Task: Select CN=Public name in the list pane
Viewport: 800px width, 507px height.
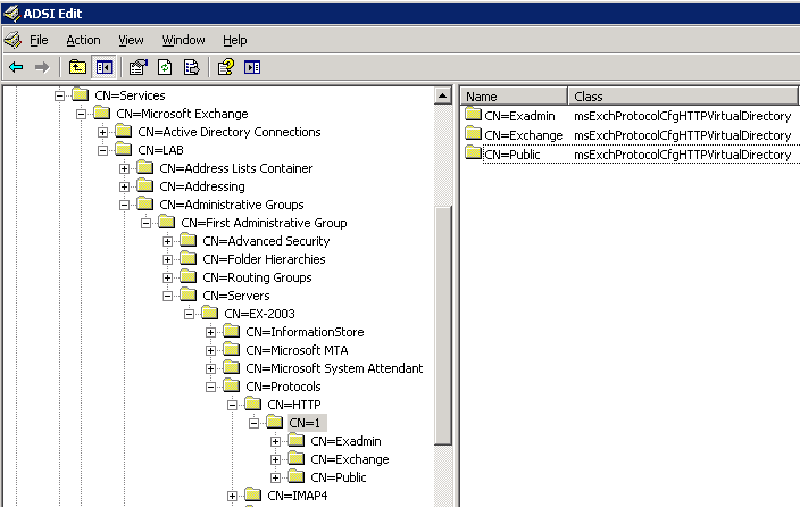Action: click(x=512, y=154)
